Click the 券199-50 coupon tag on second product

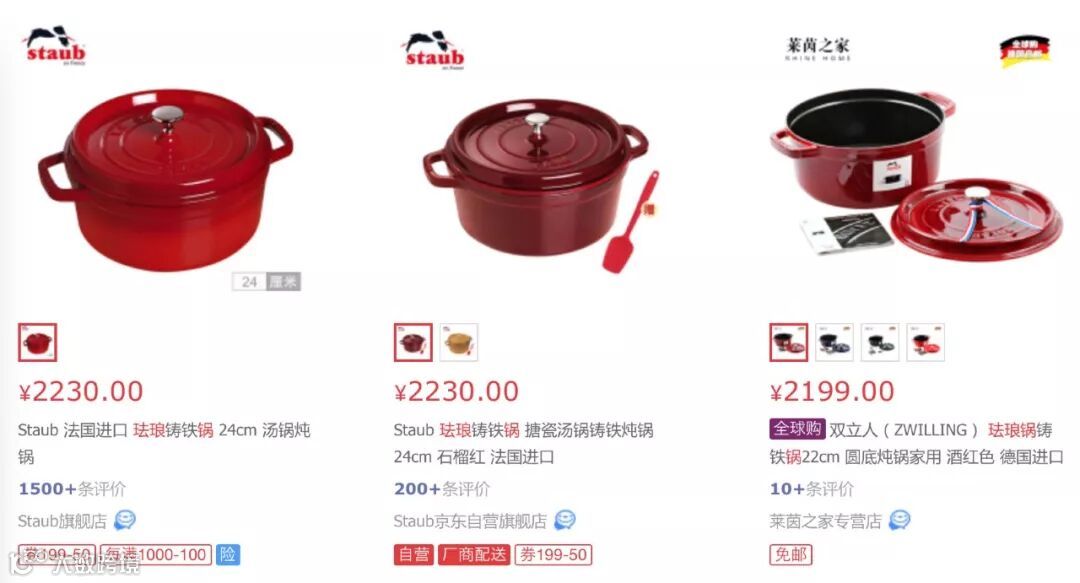pos(553,554)
